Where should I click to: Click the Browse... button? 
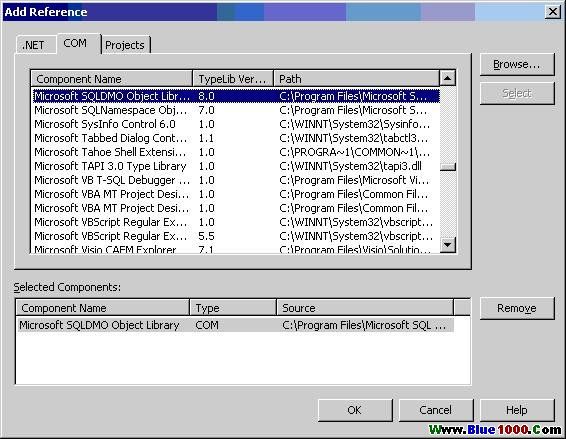click(x=517, y=64)
